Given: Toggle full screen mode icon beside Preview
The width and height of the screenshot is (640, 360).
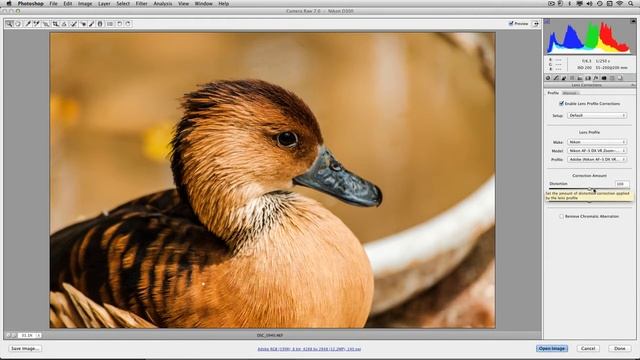Looking at the screenshot, I should coord(536,24).
